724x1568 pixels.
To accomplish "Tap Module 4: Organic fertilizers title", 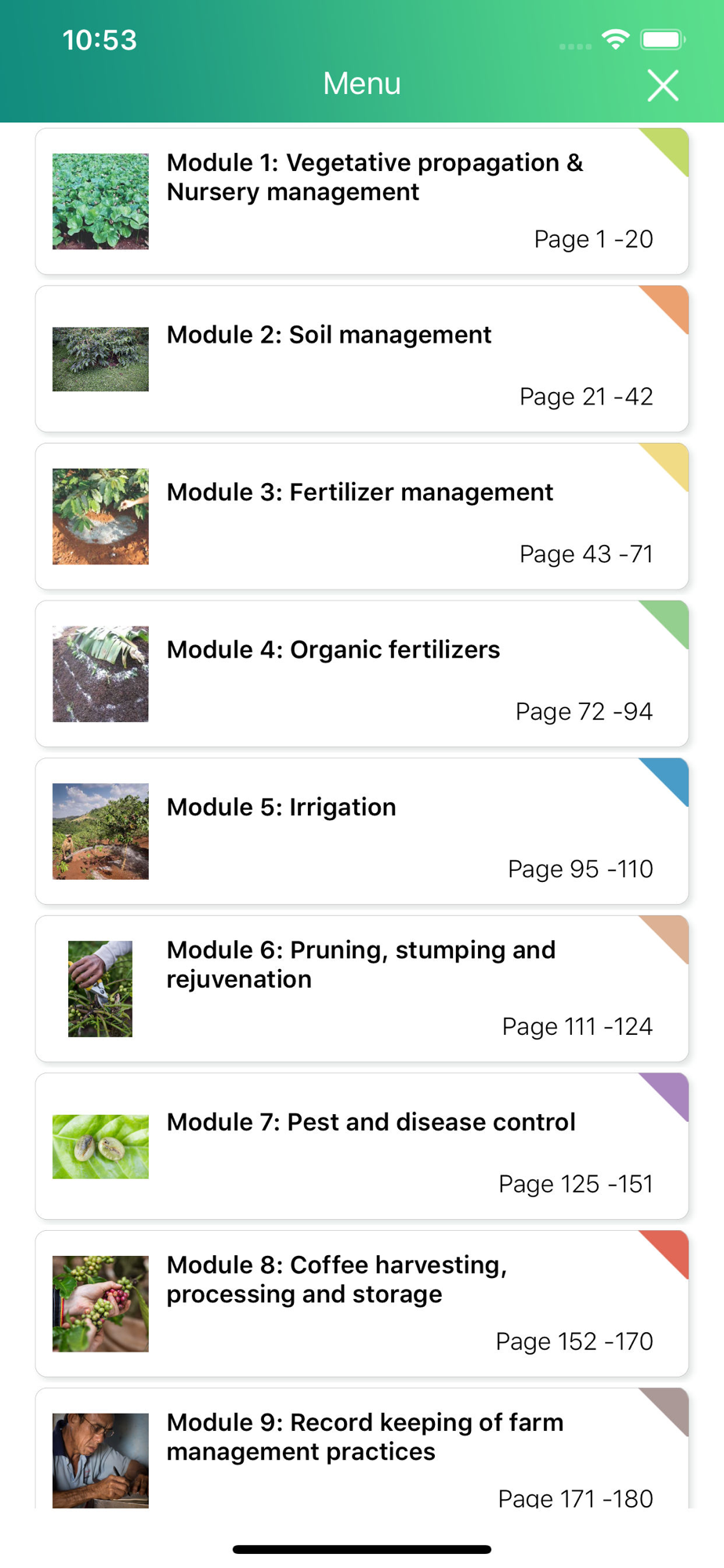I will click(333, 650).
